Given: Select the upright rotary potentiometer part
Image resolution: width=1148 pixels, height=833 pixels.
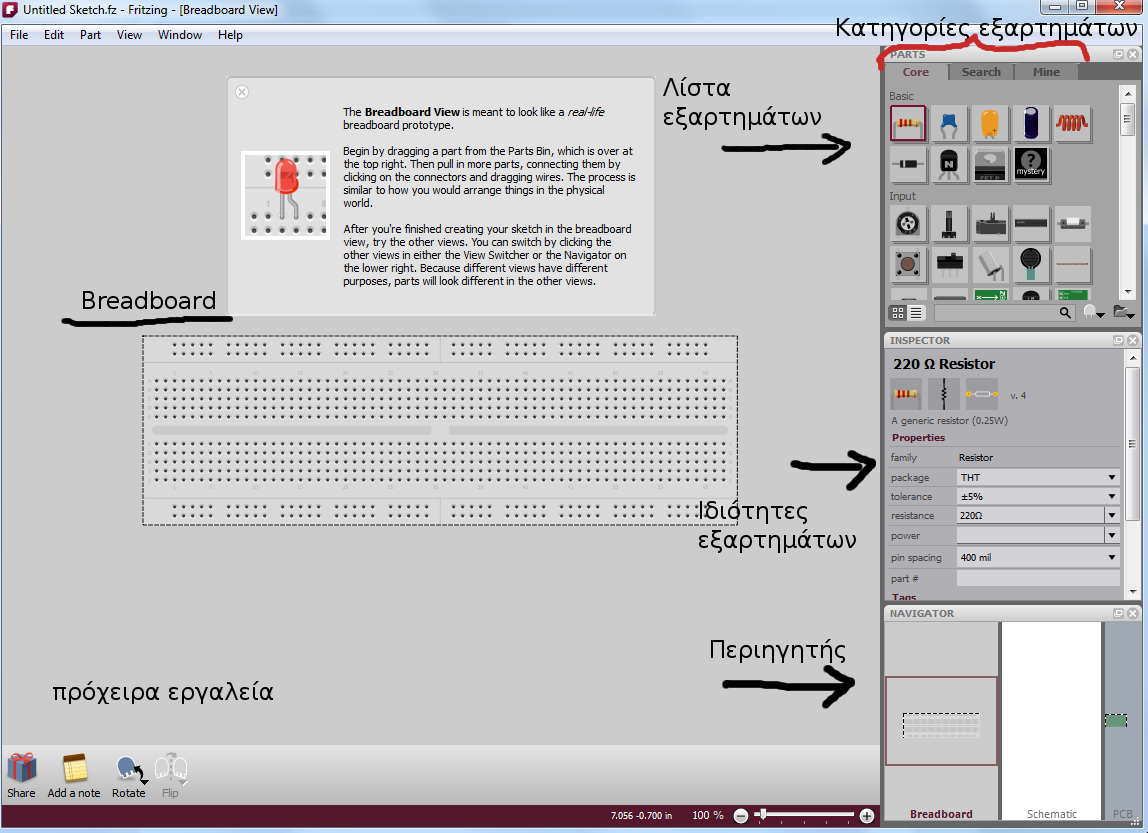Looking at the screenshot, I should pyautogui.click(x=949, y=224).
